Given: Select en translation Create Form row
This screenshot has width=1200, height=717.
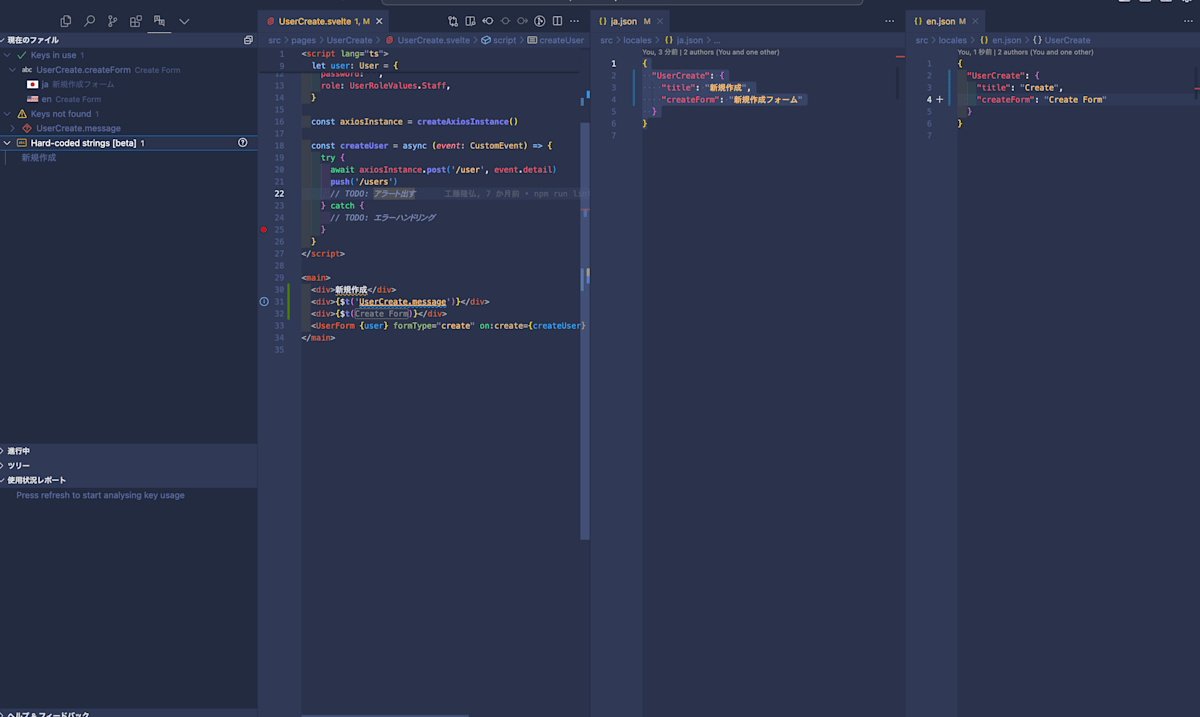Looking at the screenshot, I should [x=128, y=99].
